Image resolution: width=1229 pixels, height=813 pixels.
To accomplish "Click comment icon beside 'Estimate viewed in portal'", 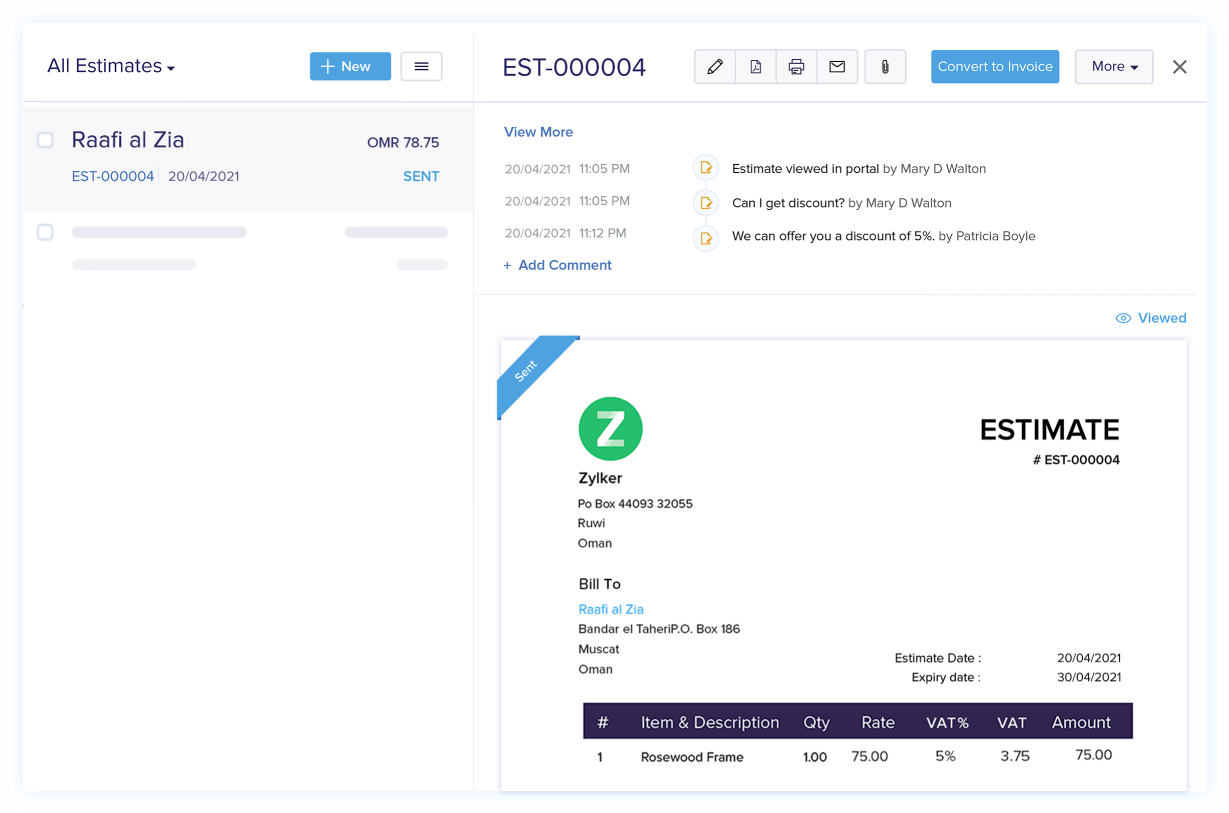I will [x=706, y=168].
